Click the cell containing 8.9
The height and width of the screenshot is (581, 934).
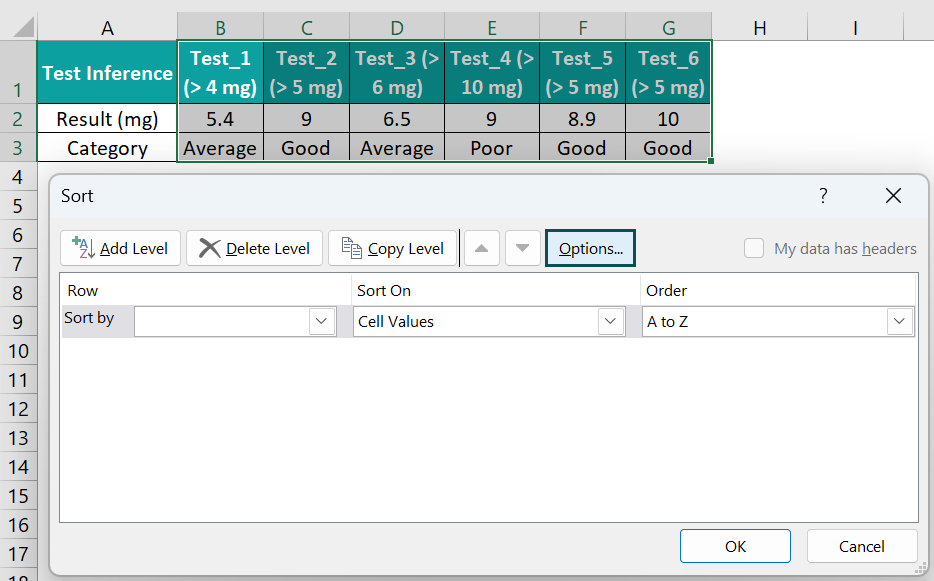[x=583, y=119]
